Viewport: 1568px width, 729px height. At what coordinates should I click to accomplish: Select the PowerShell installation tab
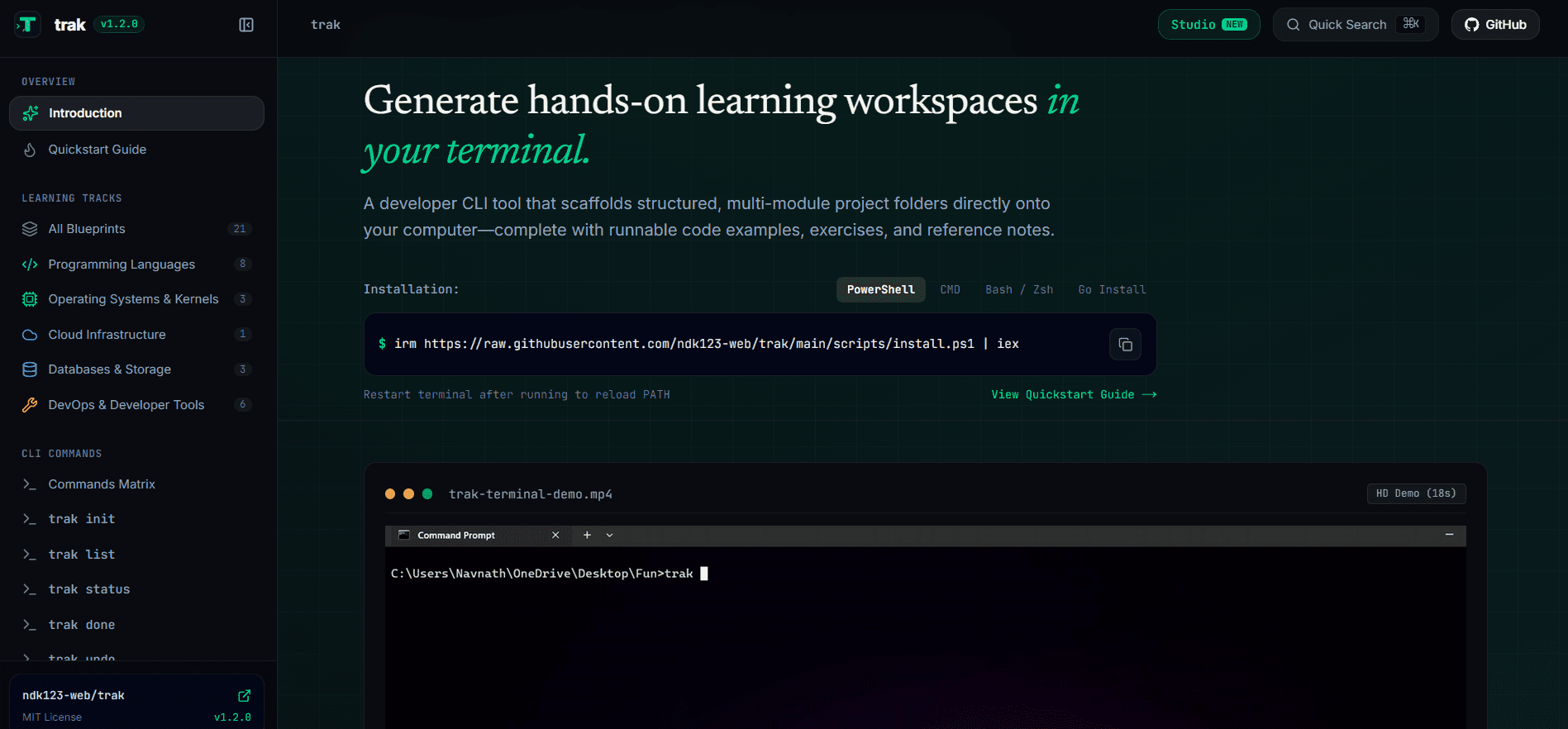(x=881, y=290)
